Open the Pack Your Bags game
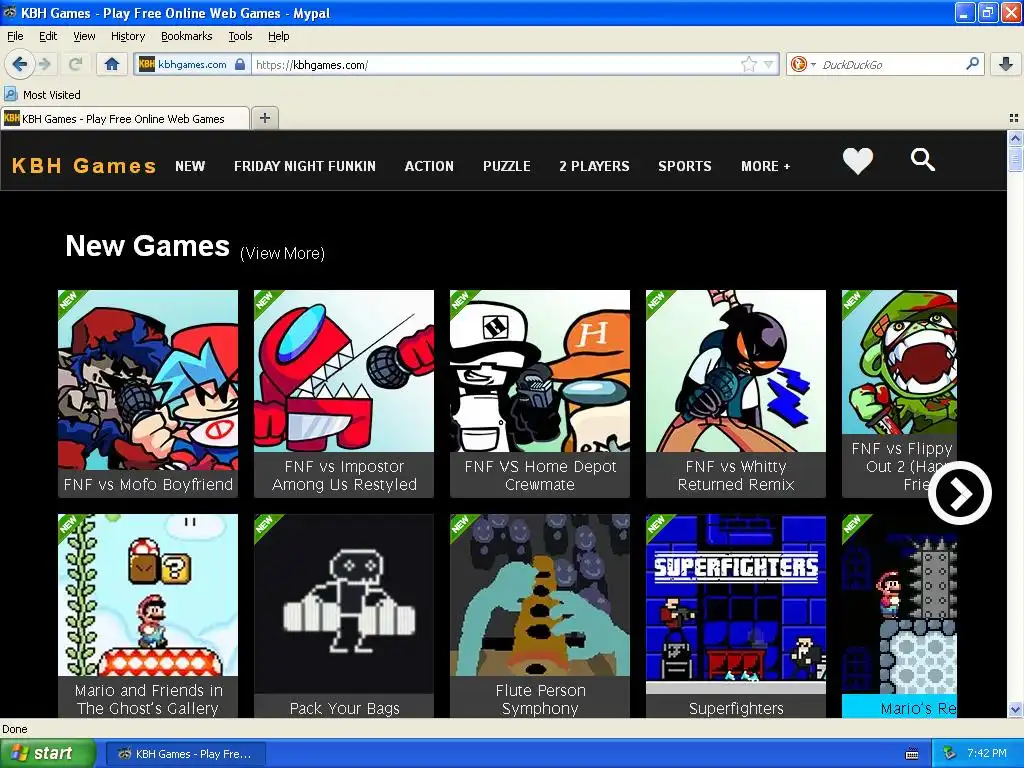The width and height of the screenshot is (1024, 768). 344,615
